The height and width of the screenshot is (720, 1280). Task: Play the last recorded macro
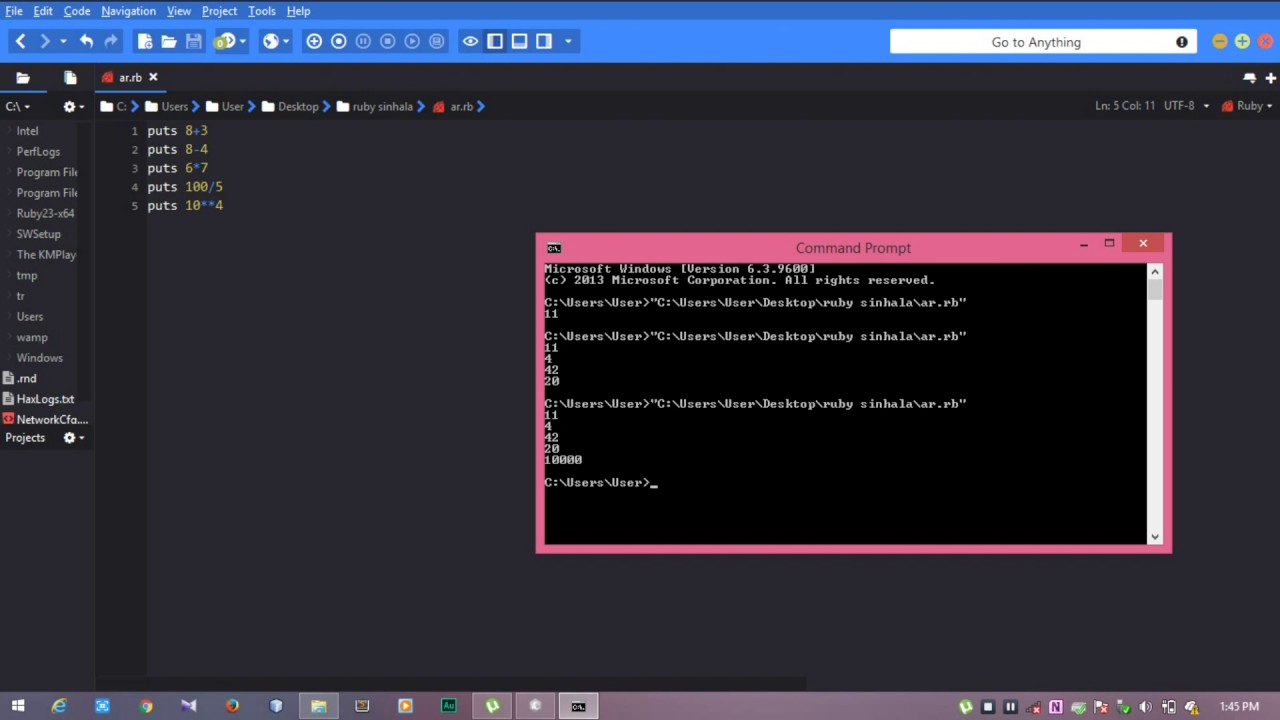(412, 41)
